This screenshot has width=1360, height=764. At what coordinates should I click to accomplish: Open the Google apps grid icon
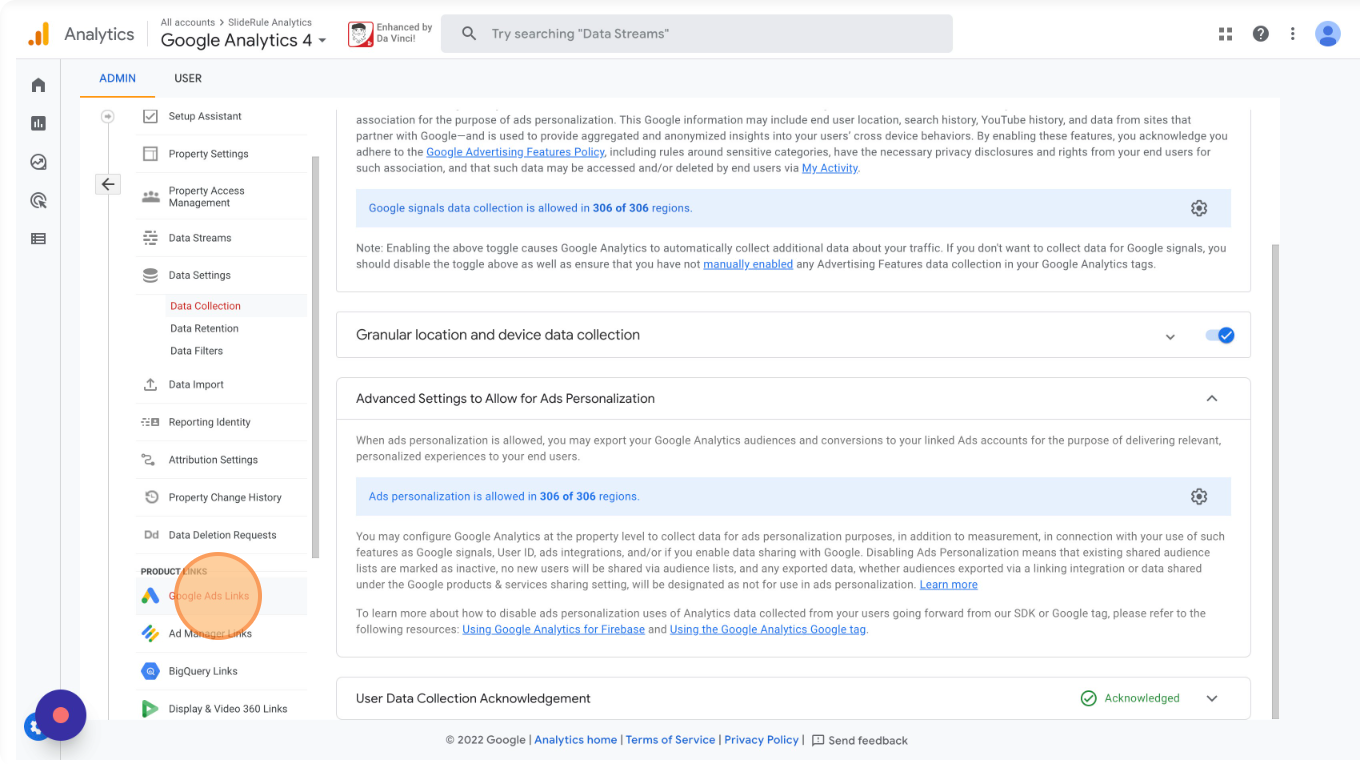1225,34
